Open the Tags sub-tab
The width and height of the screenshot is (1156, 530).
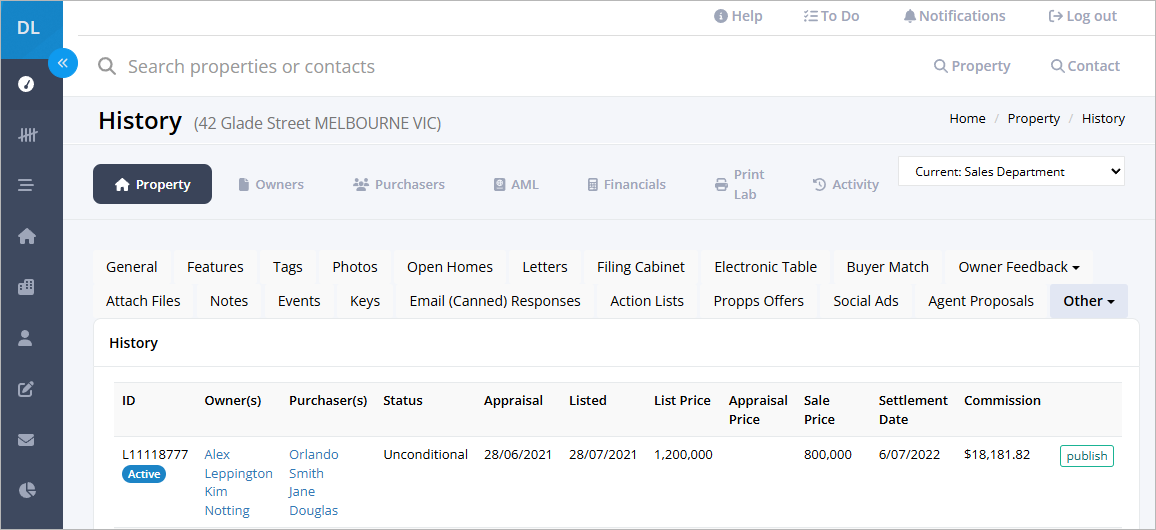pos(288,267)
